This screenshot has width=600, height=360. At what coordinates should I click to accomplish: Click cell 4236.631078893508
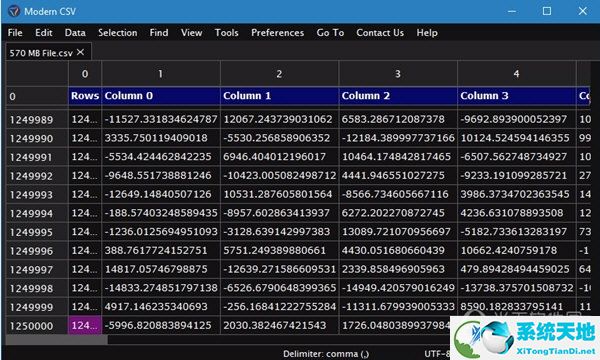517,213
